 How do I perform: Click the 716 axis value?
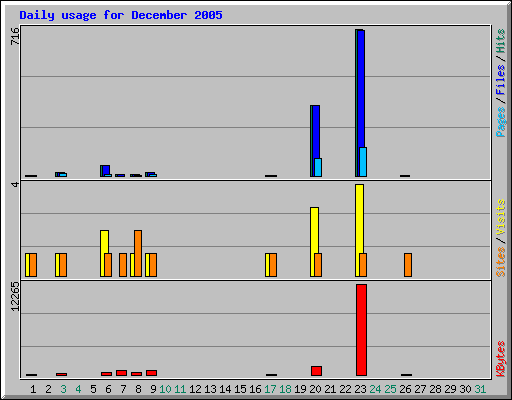(x=15, y=36)
